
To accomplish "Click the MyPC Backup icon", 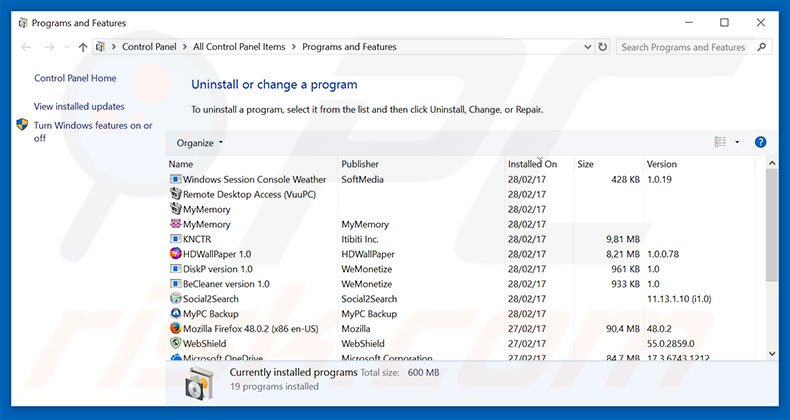I will coord(175,313).
